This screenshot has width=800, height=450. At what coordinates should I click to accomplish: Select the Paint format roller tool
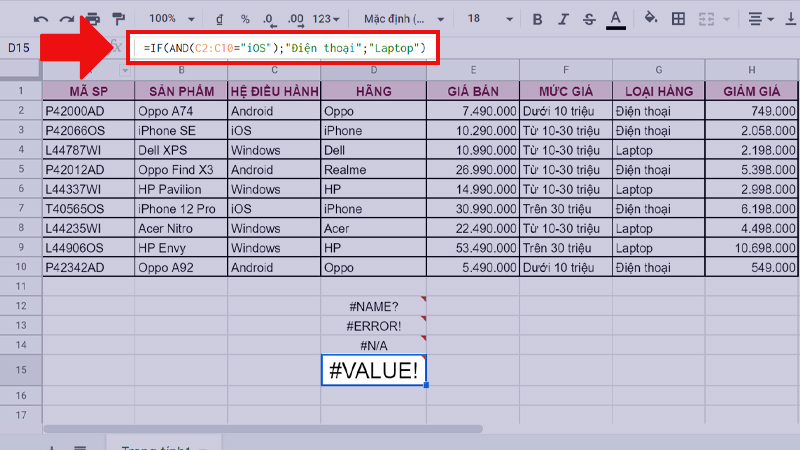[119, 19]
